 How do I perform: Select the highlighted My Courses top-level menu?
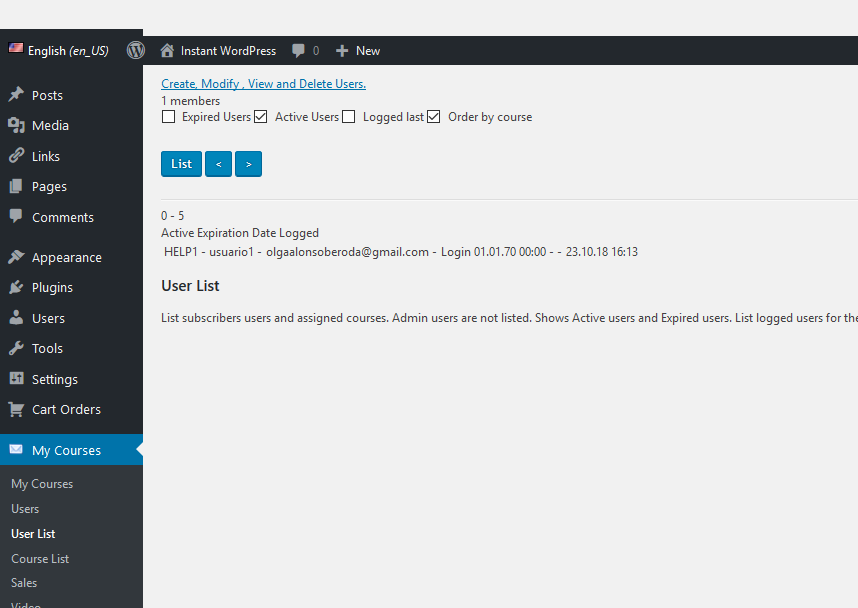71,450
